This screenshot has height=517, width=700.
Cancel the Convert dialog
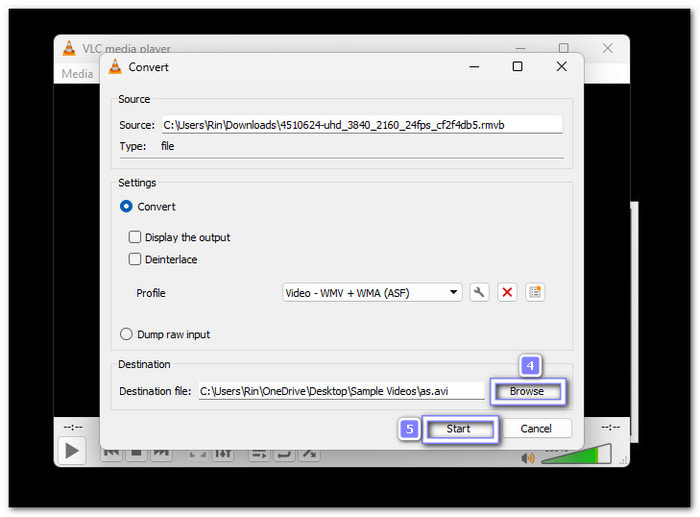(536, 429)
